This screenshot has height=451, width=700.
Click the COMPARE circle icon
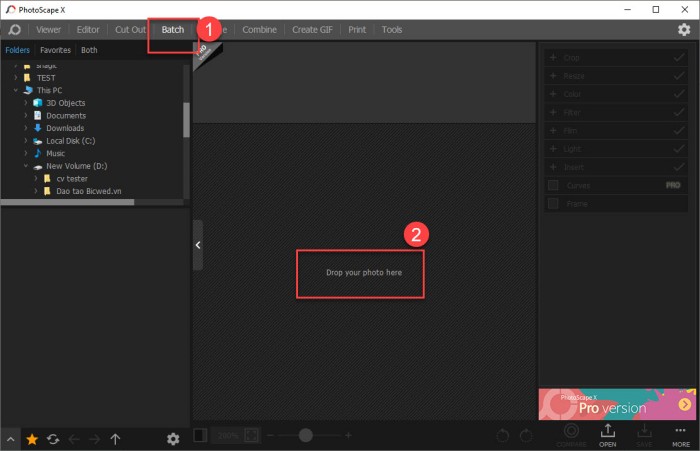click(x=571, y=430)
